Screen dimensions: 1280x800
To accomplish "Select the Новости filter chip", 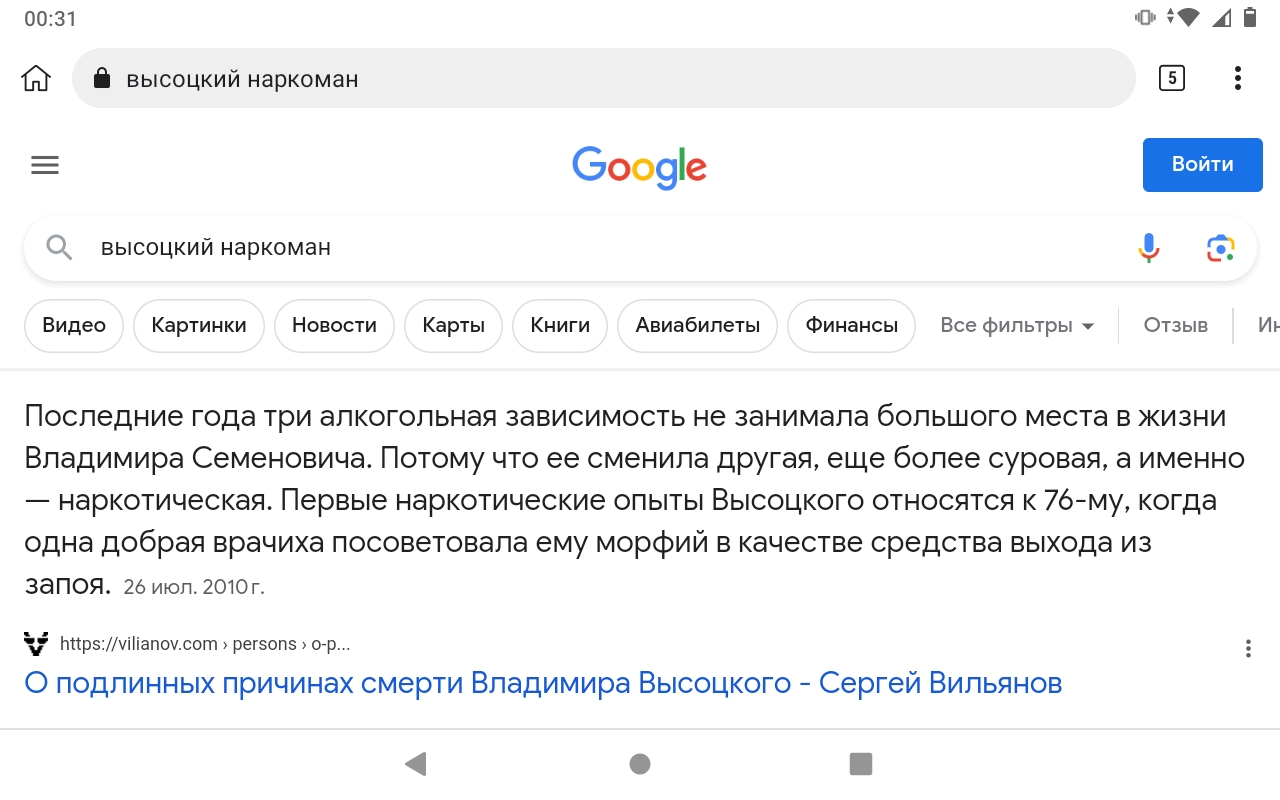I will [334, 325].
